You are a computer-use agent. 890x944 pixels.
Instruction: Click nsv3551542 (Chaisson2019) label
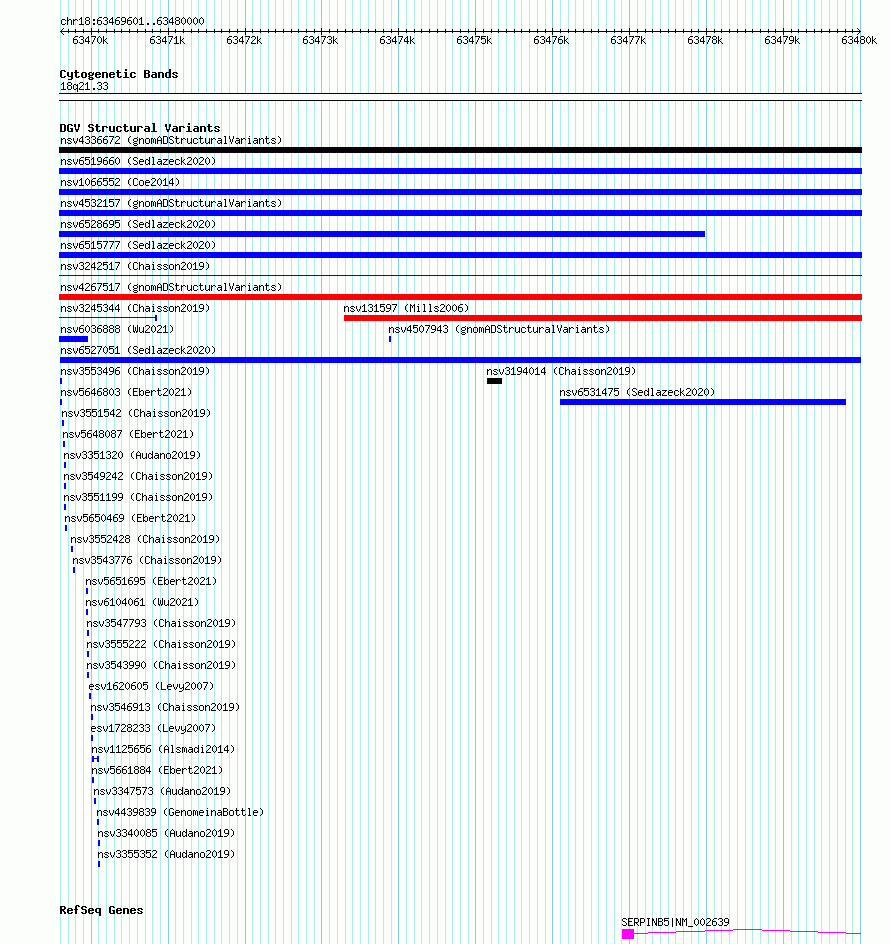click(x=136, y=414)
